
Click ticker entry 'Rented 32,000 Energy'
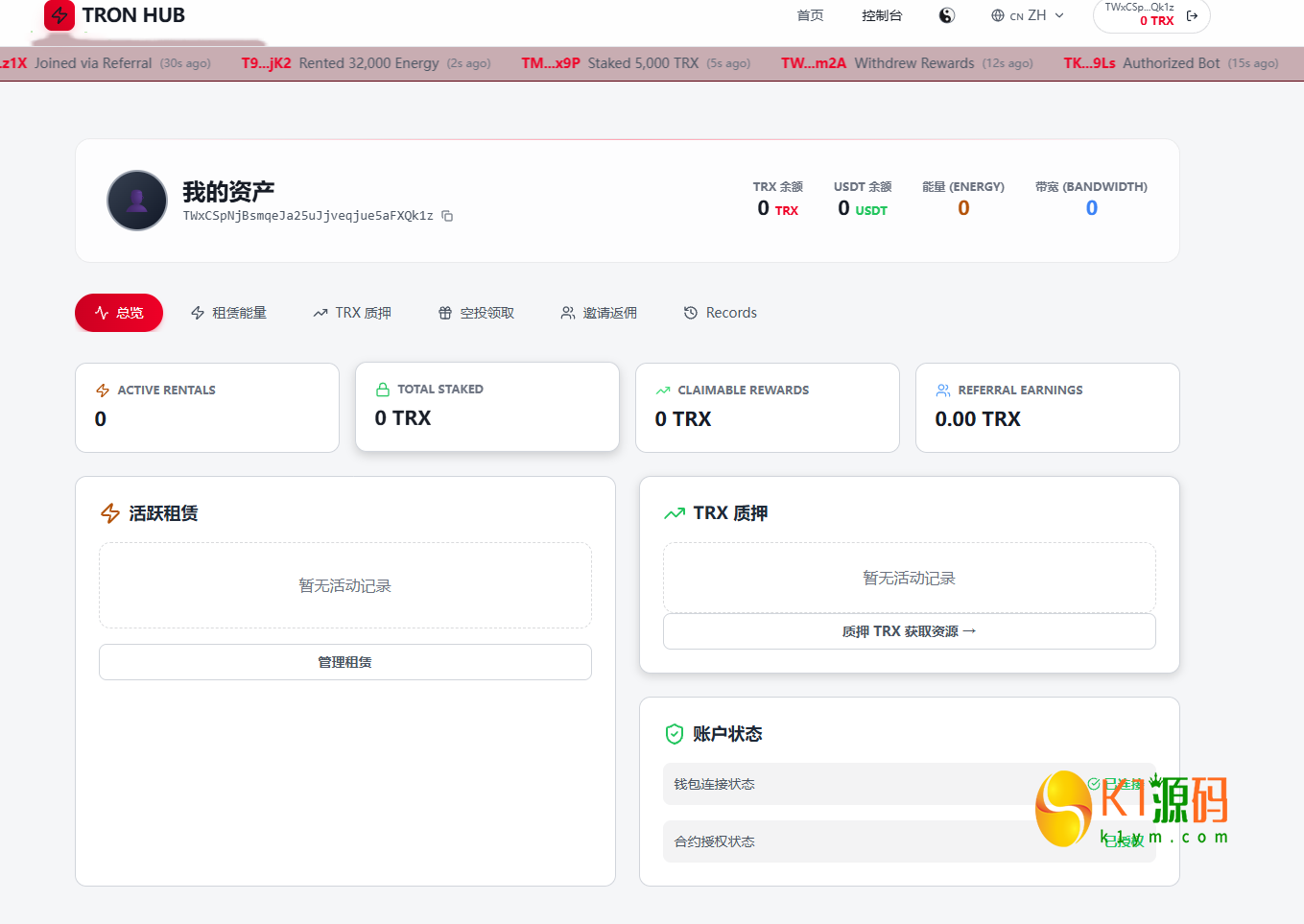368,63
